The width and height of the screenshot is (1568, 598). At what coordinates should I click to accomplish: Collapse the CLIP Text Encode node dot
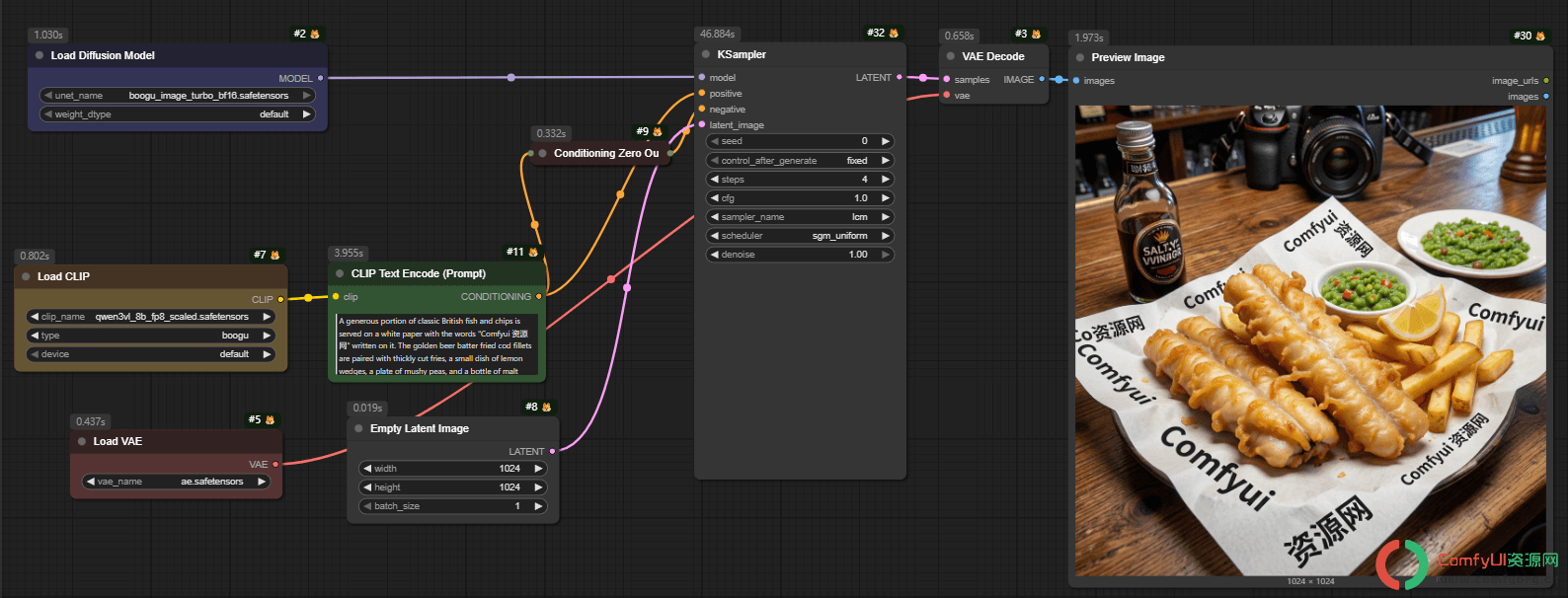click(x=340, y=274)
